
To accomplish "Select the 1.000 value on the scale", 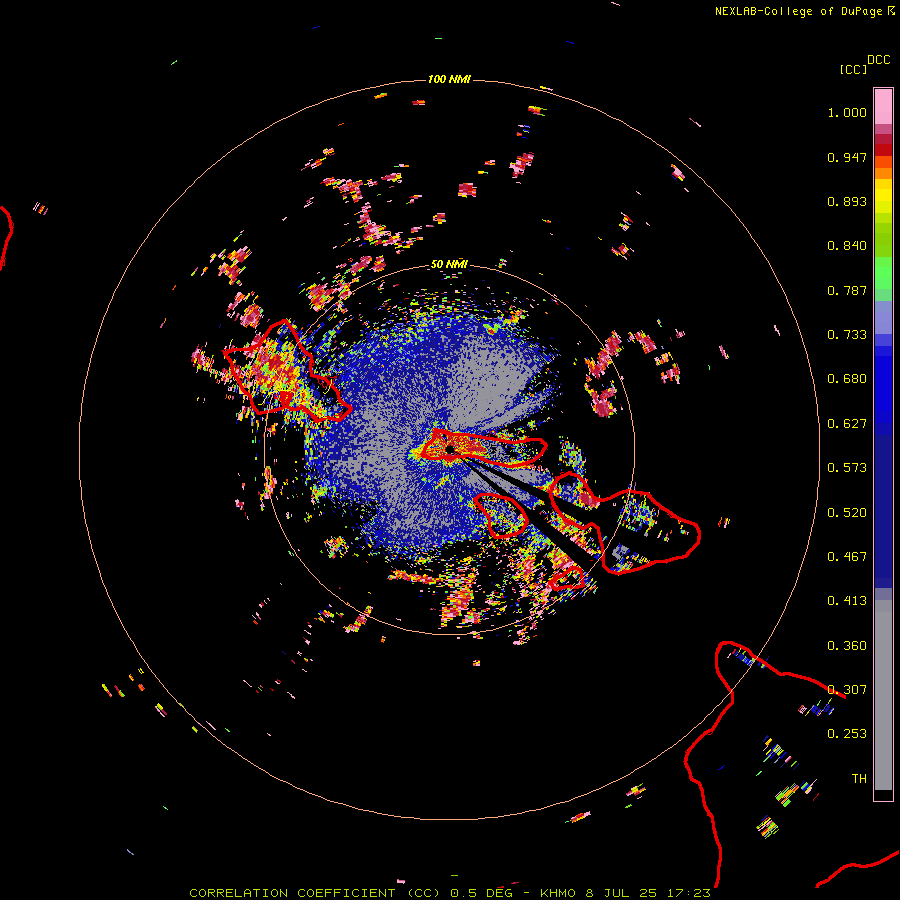I will (847, 112).
